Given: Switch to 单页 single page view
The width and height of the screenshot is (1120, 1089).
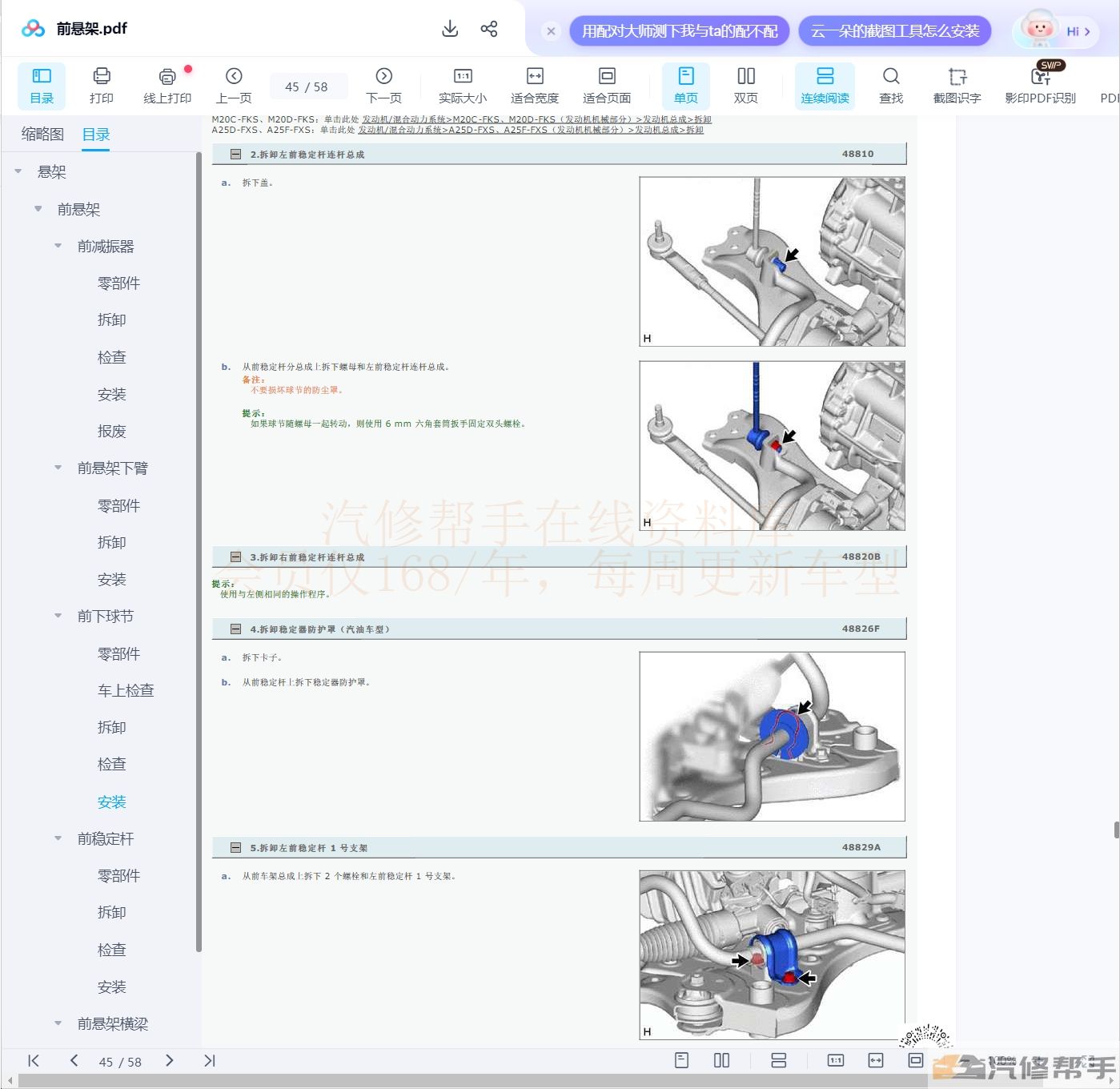Looking at the screenshot, I should pos(686,86).
